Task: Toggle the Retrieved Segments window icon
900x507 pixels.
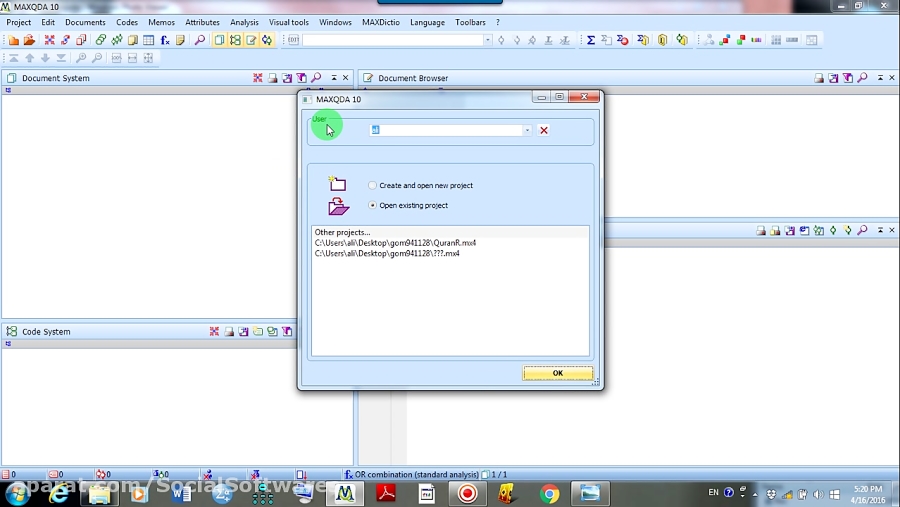Action: click(x=267, y=40)
